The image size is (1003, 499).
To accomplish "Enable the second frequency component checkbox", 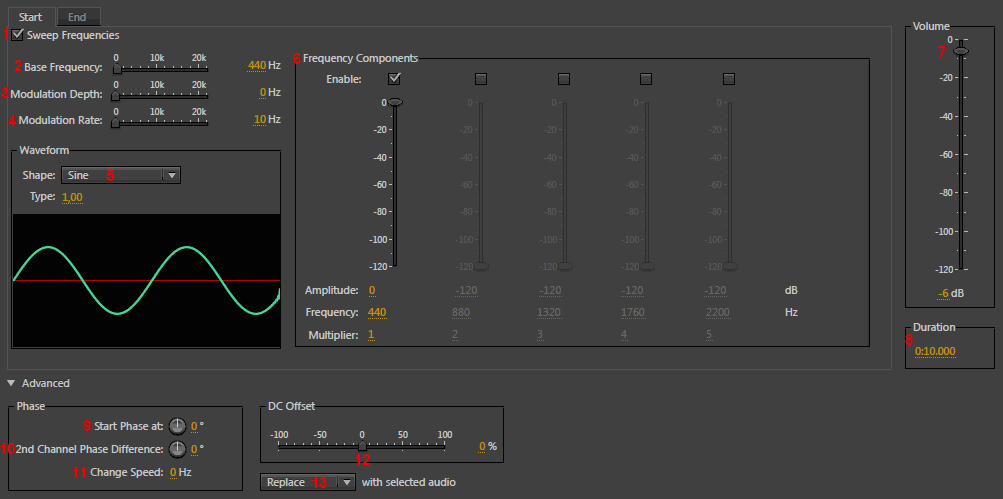I will pos(481,78).
